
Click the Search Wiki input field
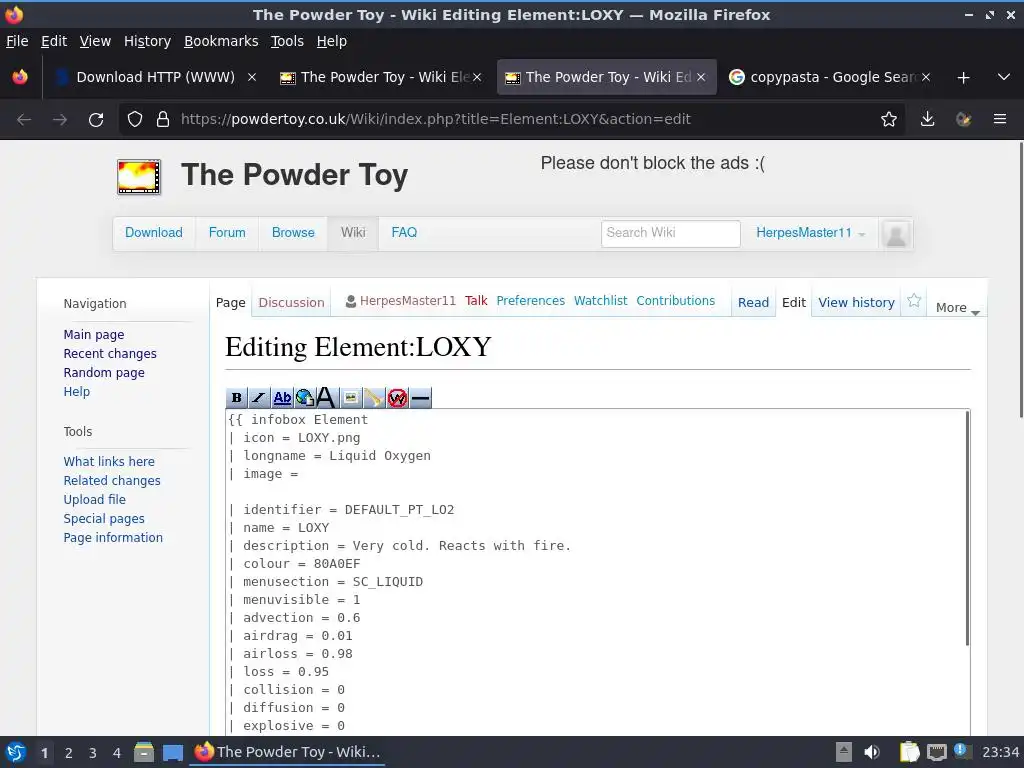point(671,233)
